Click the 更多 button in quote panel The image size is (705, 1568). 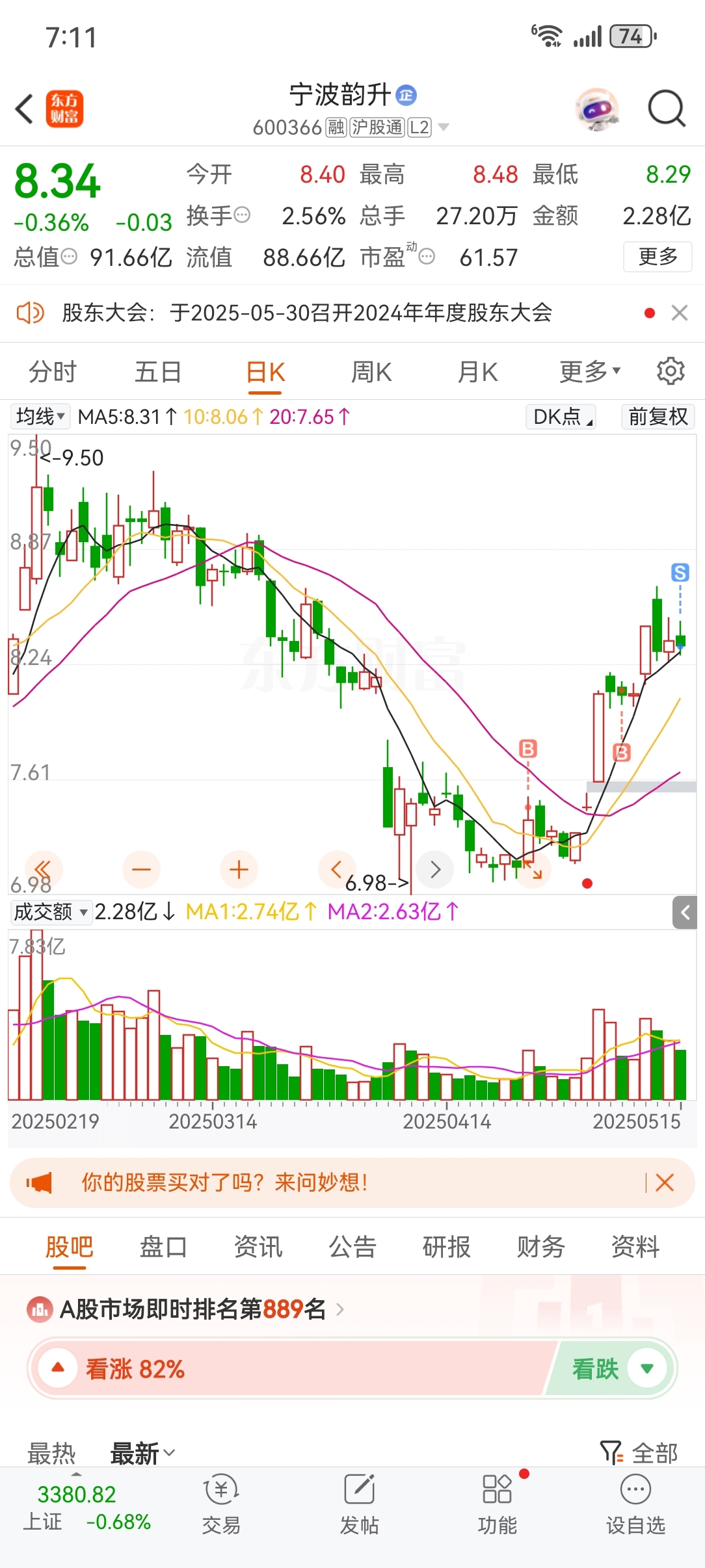pos(658,257)
